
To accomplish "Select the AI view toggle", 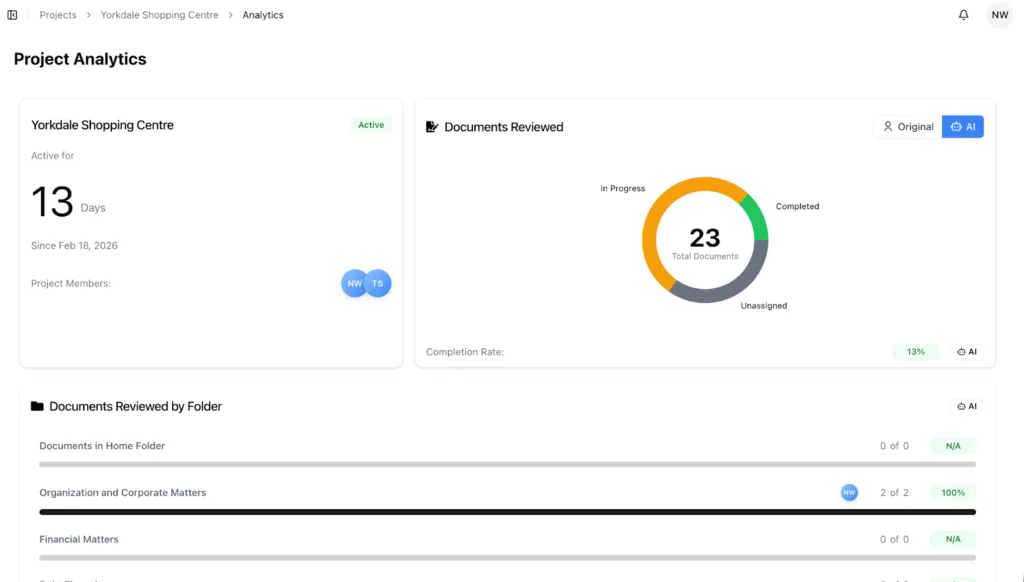I will click(962, 126).
